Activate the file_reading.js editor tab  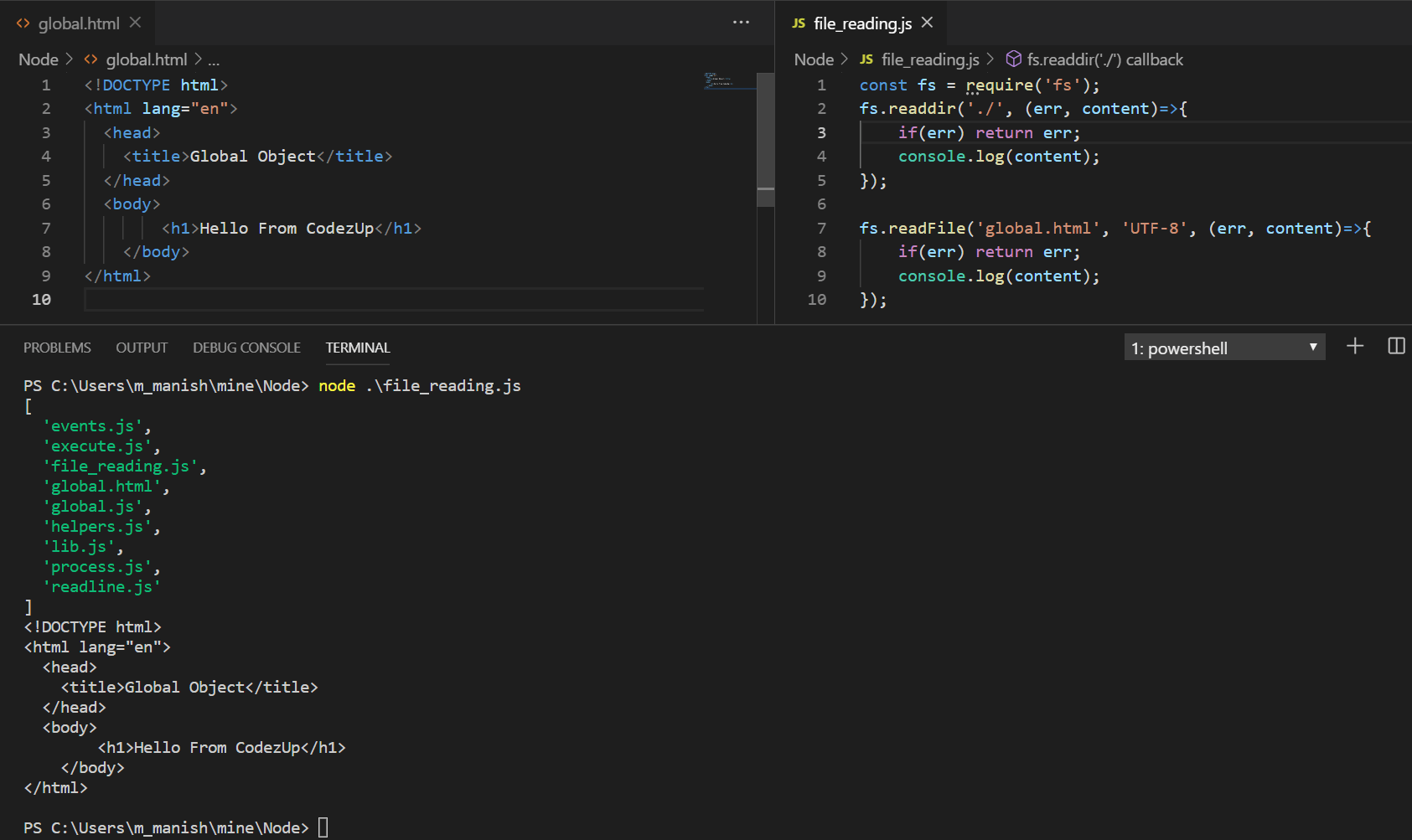coord(861,23)
